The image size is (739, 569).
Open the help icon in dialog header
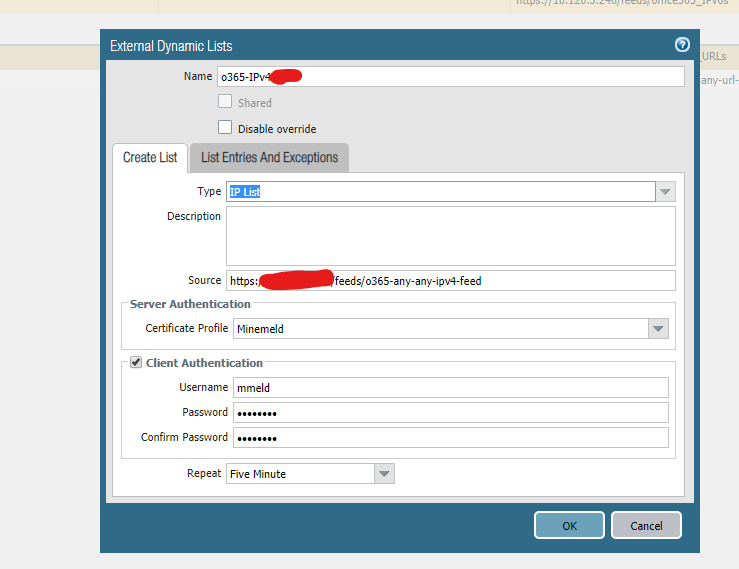[682, 45]
